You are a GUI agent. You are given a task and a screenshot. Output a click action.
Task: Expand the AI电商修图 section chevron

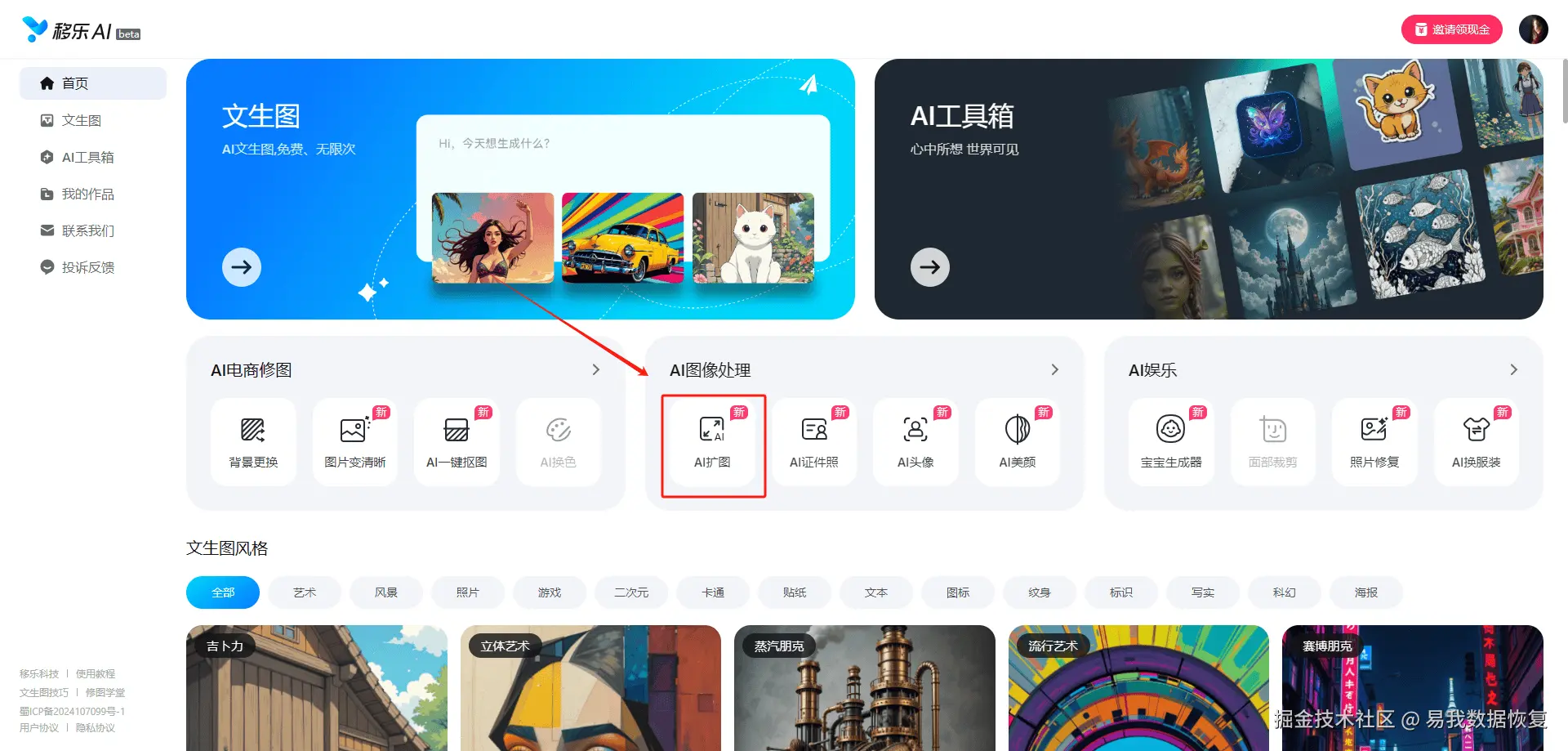pos(596,369)
